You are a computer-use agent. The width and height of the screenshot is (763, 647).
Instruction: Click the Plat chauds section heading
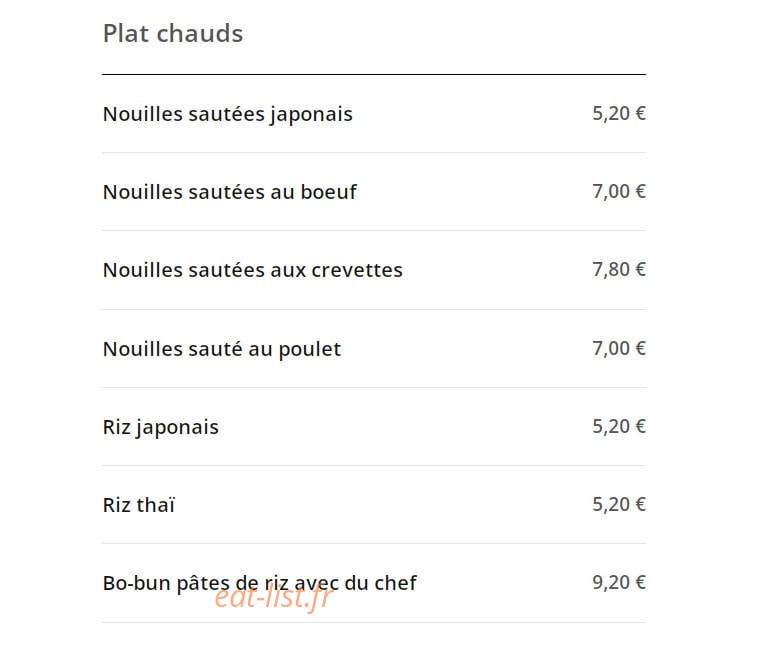click(x=173, y=34)
